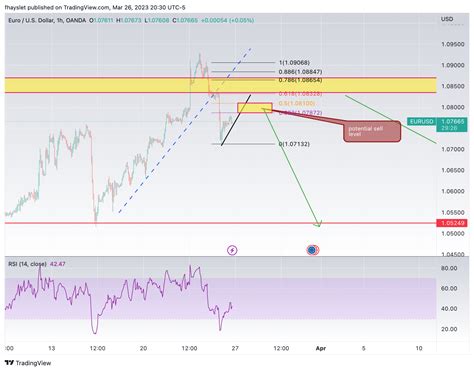Click the Fib level 0.786(1.08654) label
The height and width of the screenshot is (371, 474).
click(300, 80)
